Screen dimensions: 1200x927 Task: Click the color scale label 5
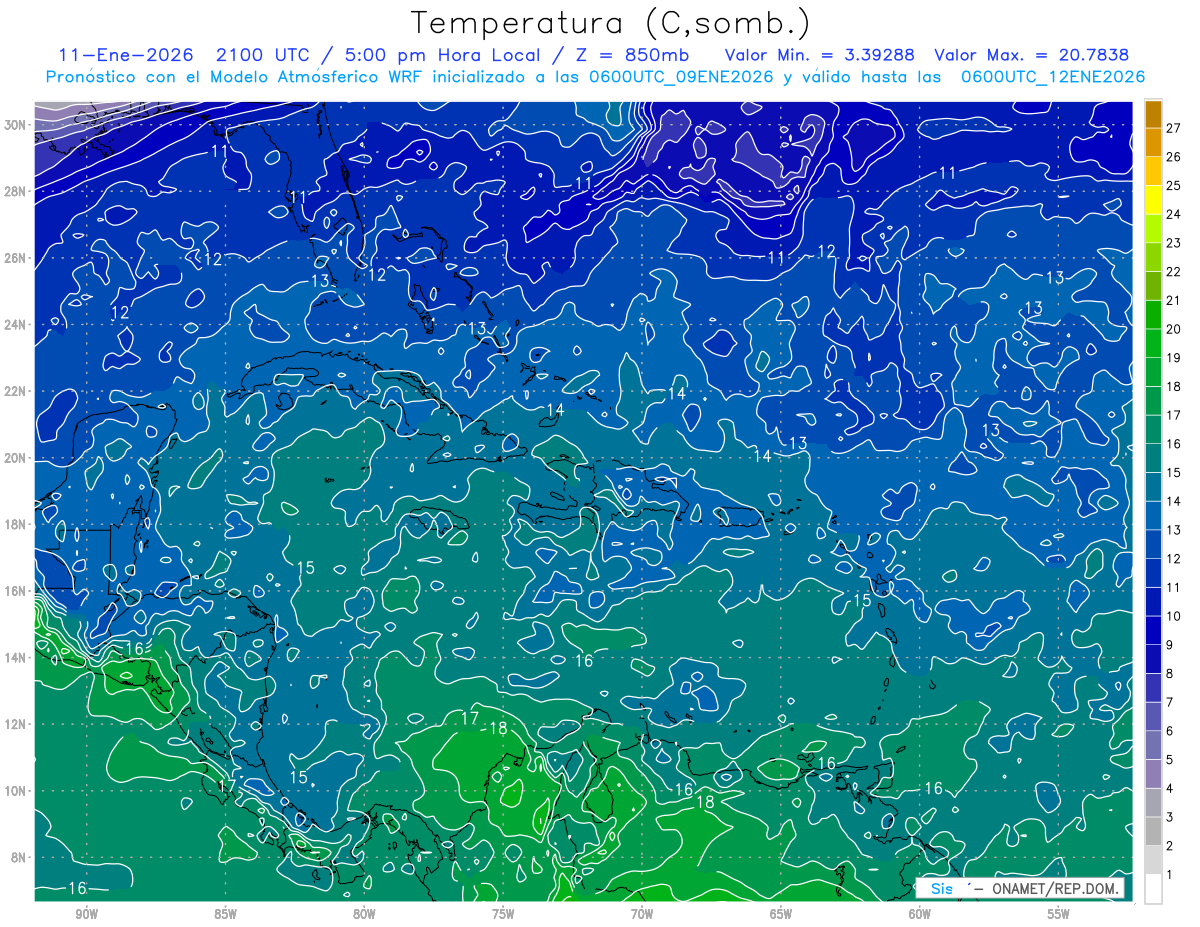1170,760
